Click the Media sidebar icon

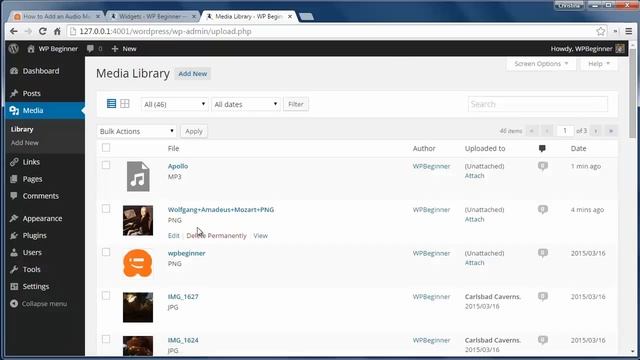point(14,110)
